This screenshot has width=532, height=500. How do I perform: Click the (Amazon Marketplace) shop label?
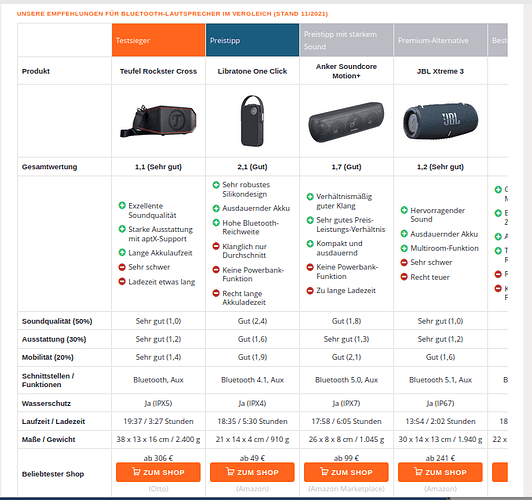346,489
